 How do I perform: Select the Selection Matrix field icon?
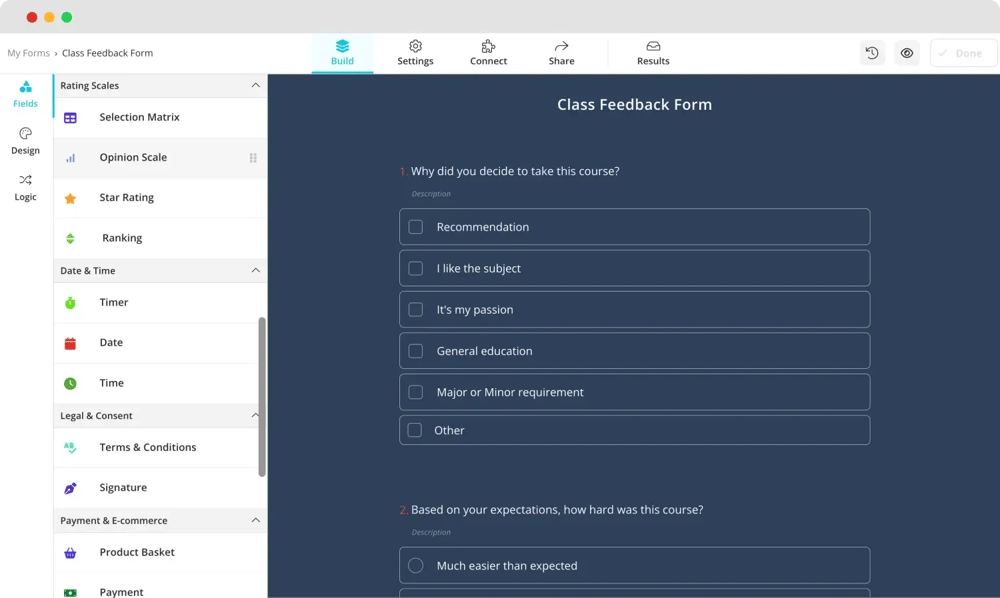coord(69,118)
